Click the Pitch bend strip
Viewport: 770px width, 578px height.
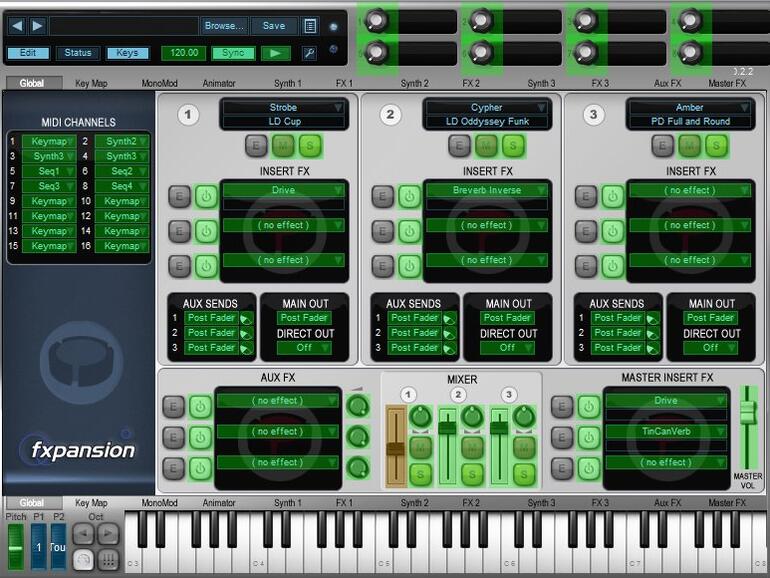[x=16, y=547]
